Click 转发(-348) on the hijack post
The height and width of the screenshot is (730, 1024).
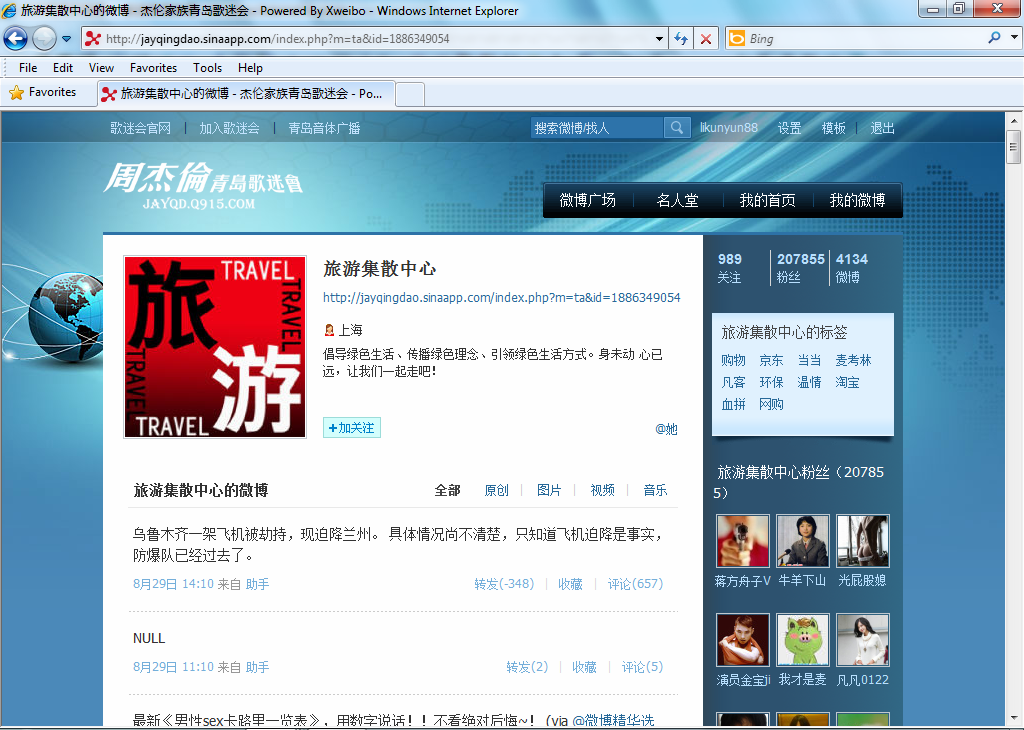tap(504, 584)
